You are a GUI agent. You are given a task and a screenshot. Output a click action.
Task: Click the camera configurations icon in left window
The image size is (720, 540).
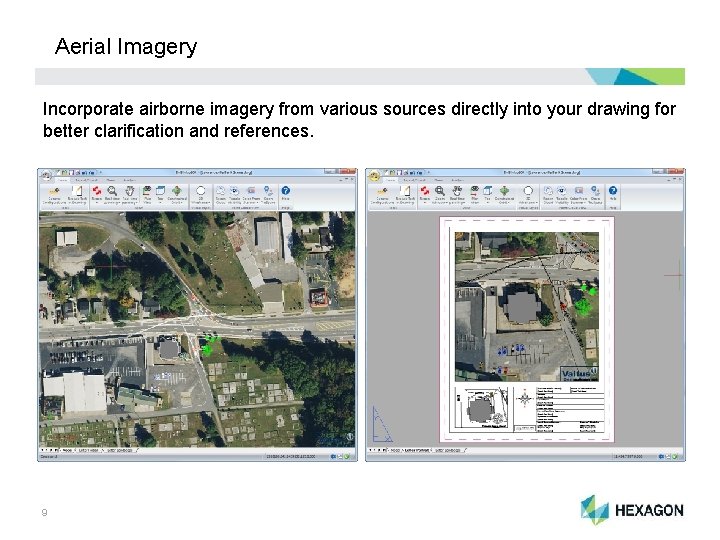click(x=54, y=191)
